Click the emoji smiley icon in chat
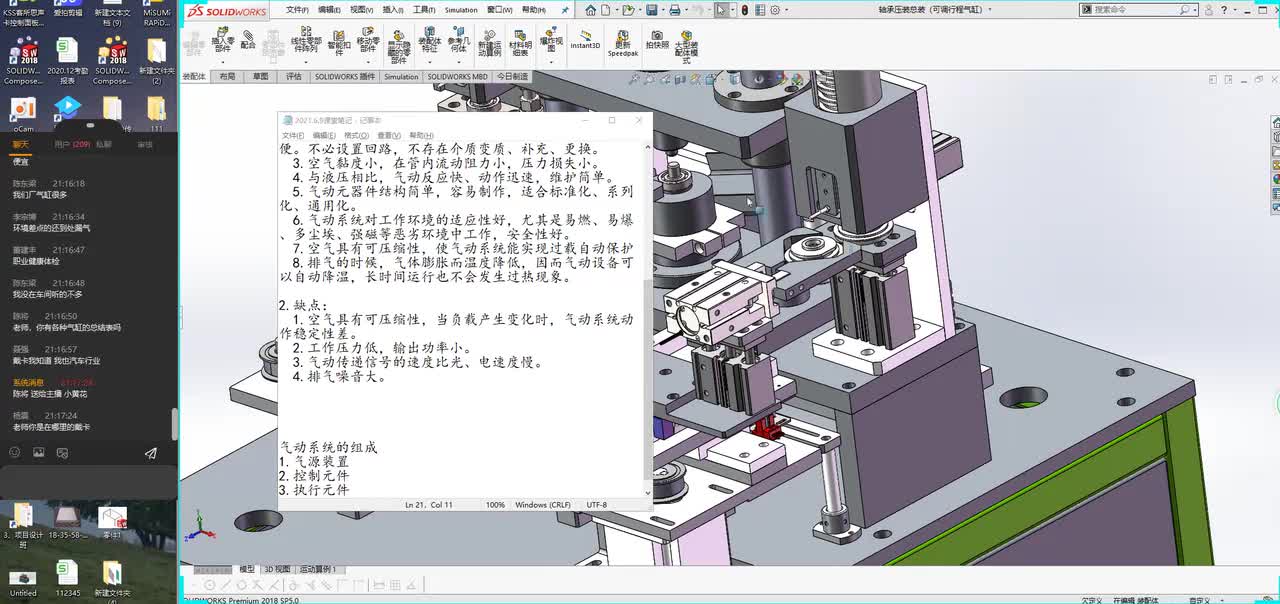The height and width of the screenshot is (604, 1280). tap(15, 452)
